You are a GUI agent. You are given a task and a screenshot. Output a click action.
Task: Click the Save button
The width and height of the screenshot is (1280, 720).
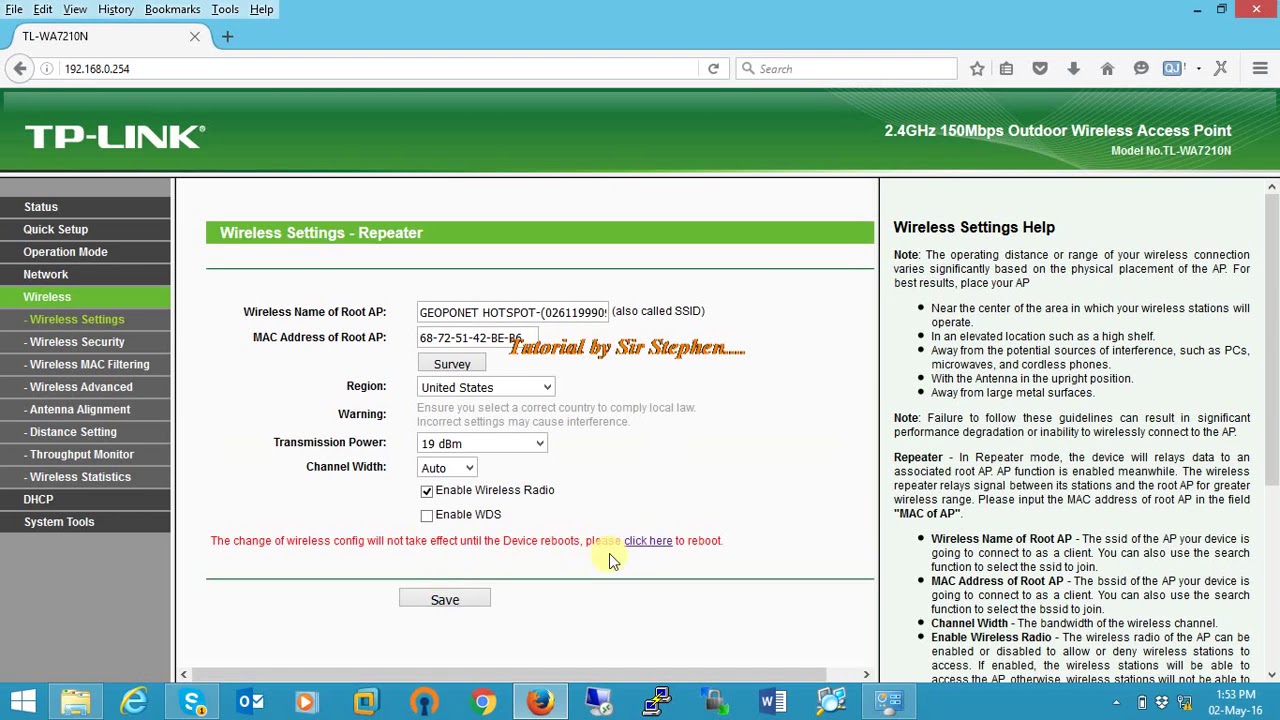445,599
